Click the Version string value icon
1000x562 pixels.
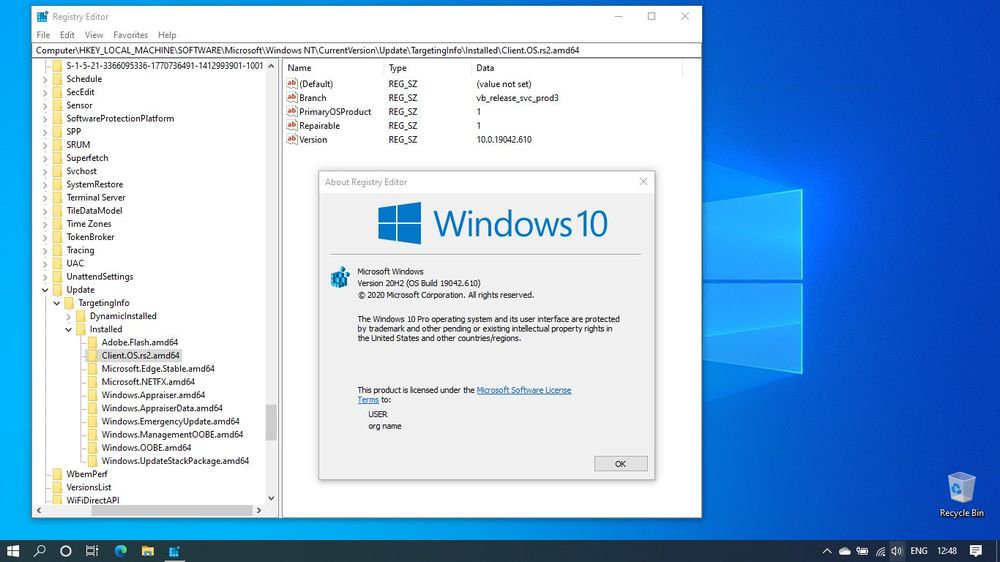click(291, 139)
